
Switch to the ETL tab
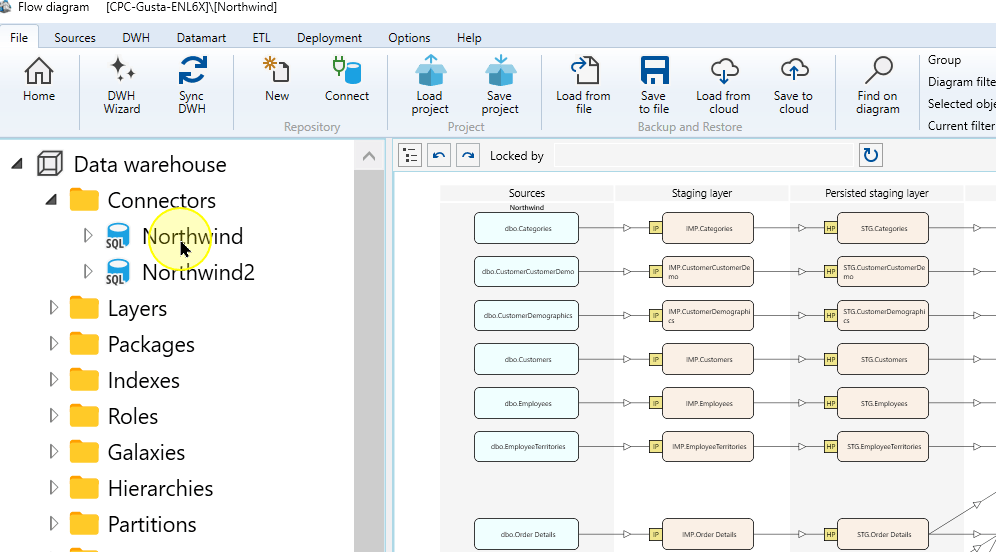(261, 37)
